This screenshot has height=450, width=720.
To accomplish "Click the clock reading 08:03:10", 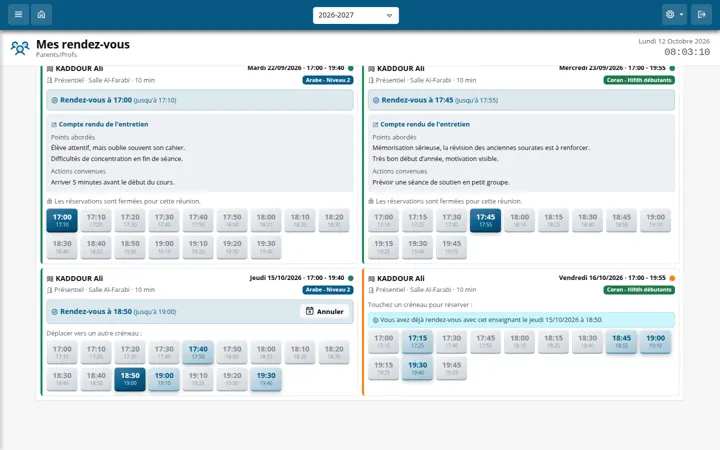I will 687,52.
